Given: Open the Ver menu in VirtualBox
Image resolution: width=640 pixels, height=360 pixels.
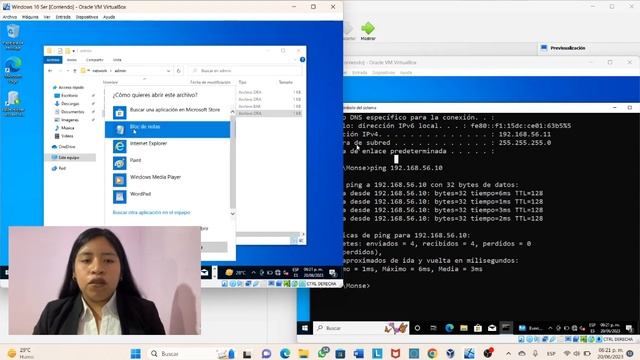Looking at the screenshot, I should (x=47, y=17).
